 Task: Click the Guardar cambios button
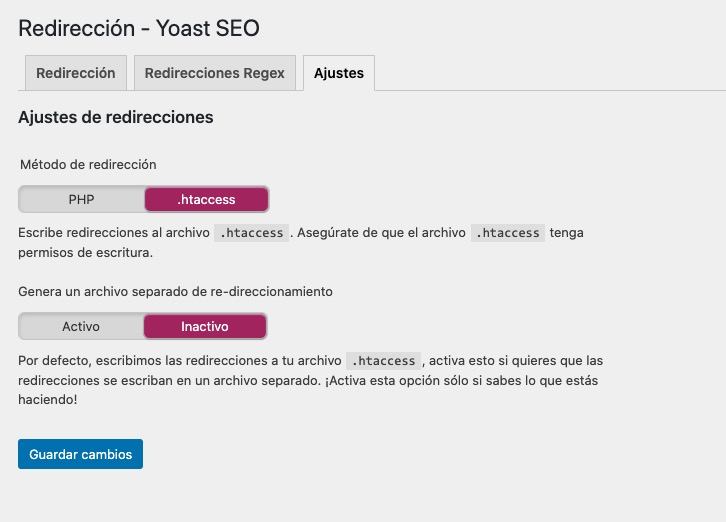point(80,454)
